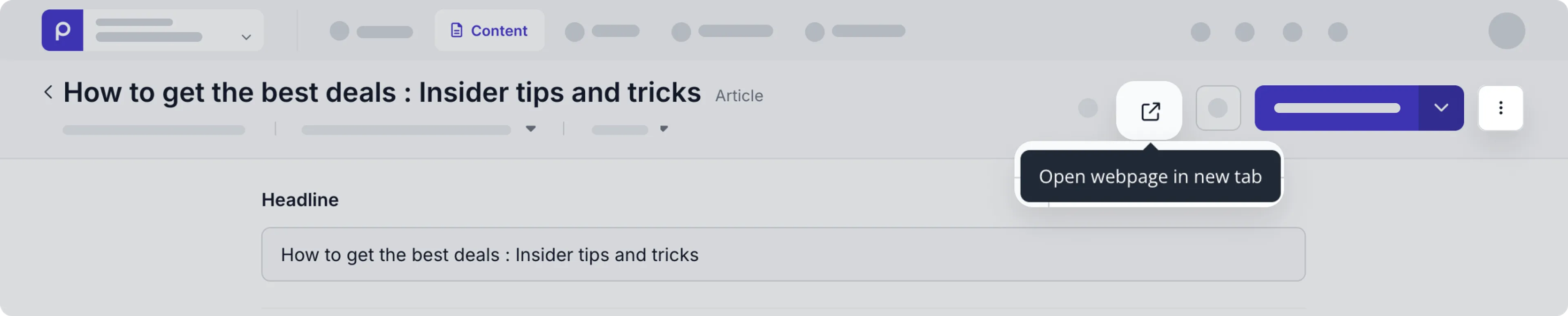Click the document icon inside the Content tab
The width and height of the screenshot is (1568, 316).
[456, 30]
